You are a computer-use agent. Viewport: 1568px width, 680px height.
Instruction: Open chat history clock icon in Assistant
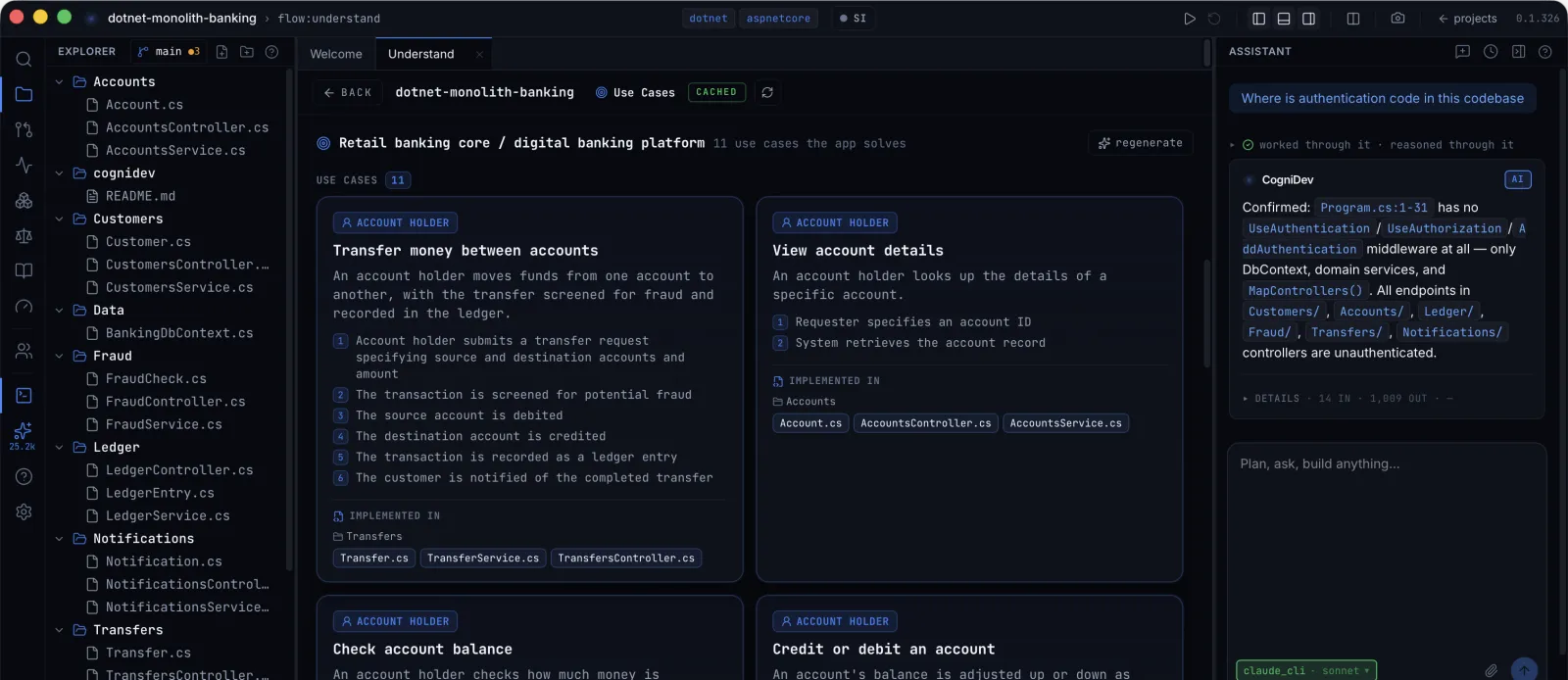(x=1490, y=52)
